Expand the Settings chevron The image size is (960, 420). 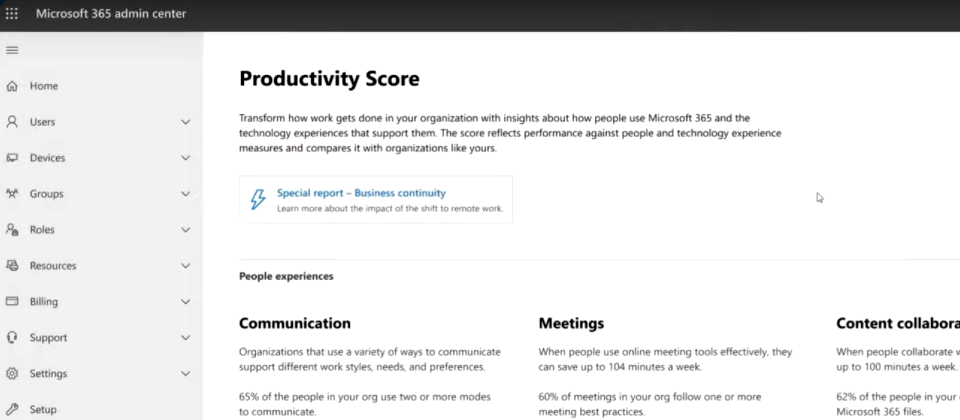(186, 373)
